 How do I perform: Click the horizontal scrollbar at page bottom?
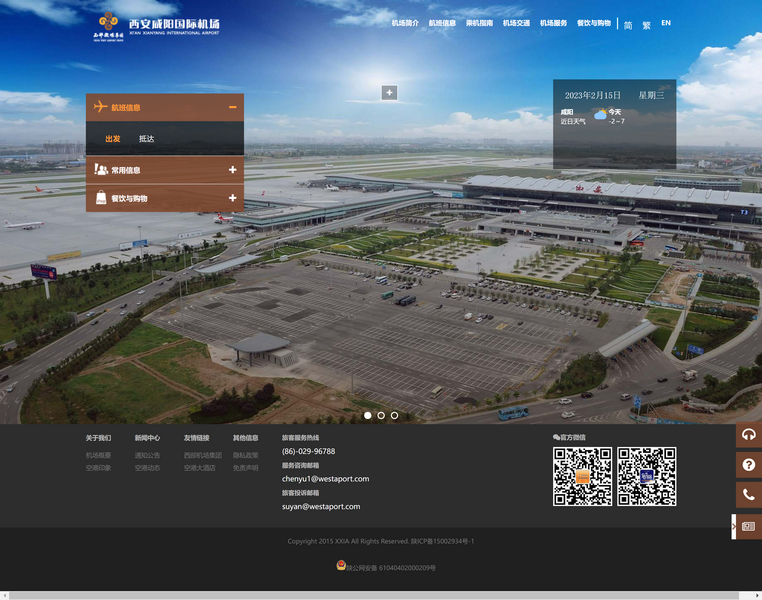coord(380,595)
